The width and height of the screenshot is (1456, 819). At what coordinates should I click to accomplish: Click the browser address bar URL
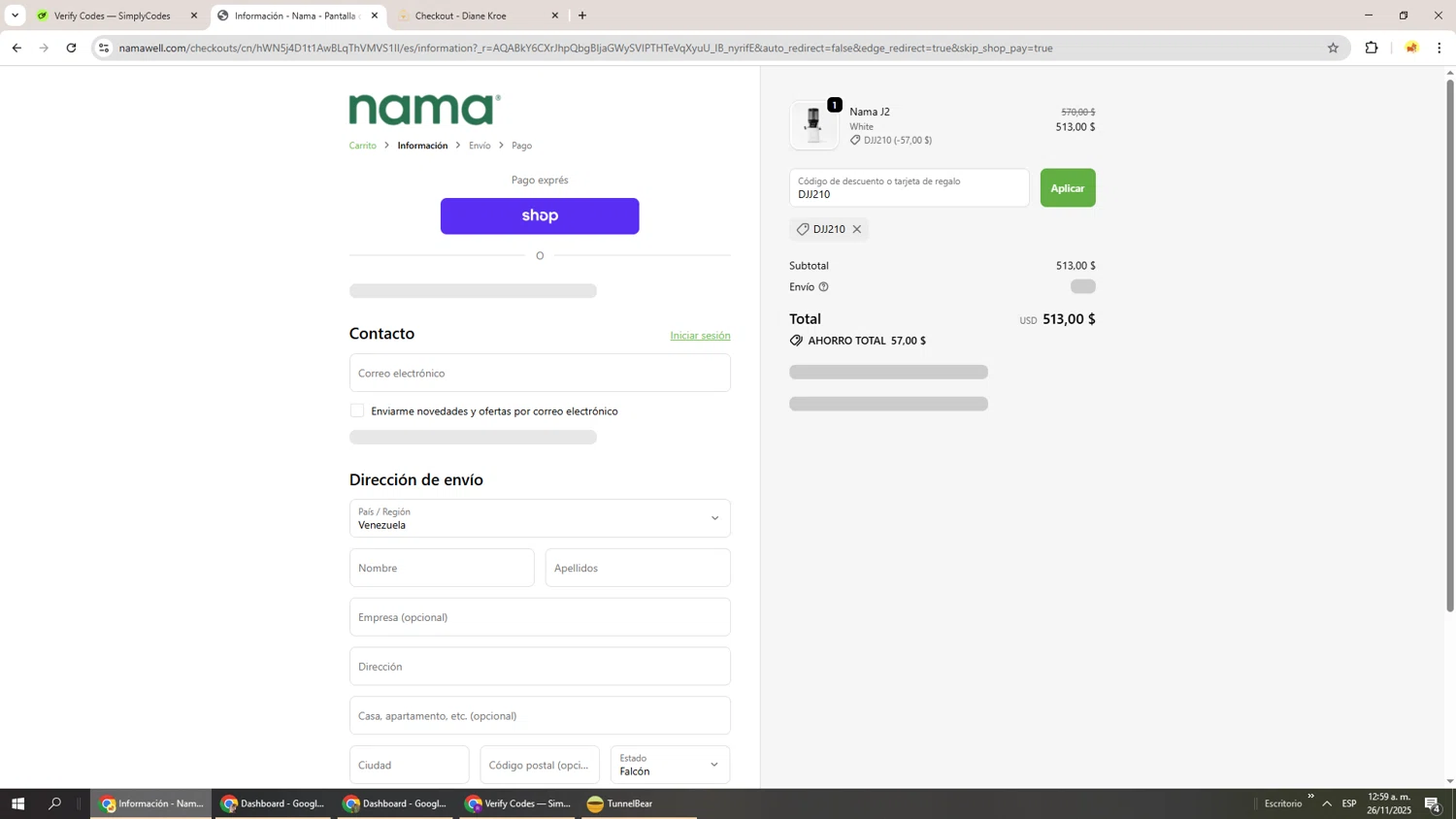coord(585,48)
